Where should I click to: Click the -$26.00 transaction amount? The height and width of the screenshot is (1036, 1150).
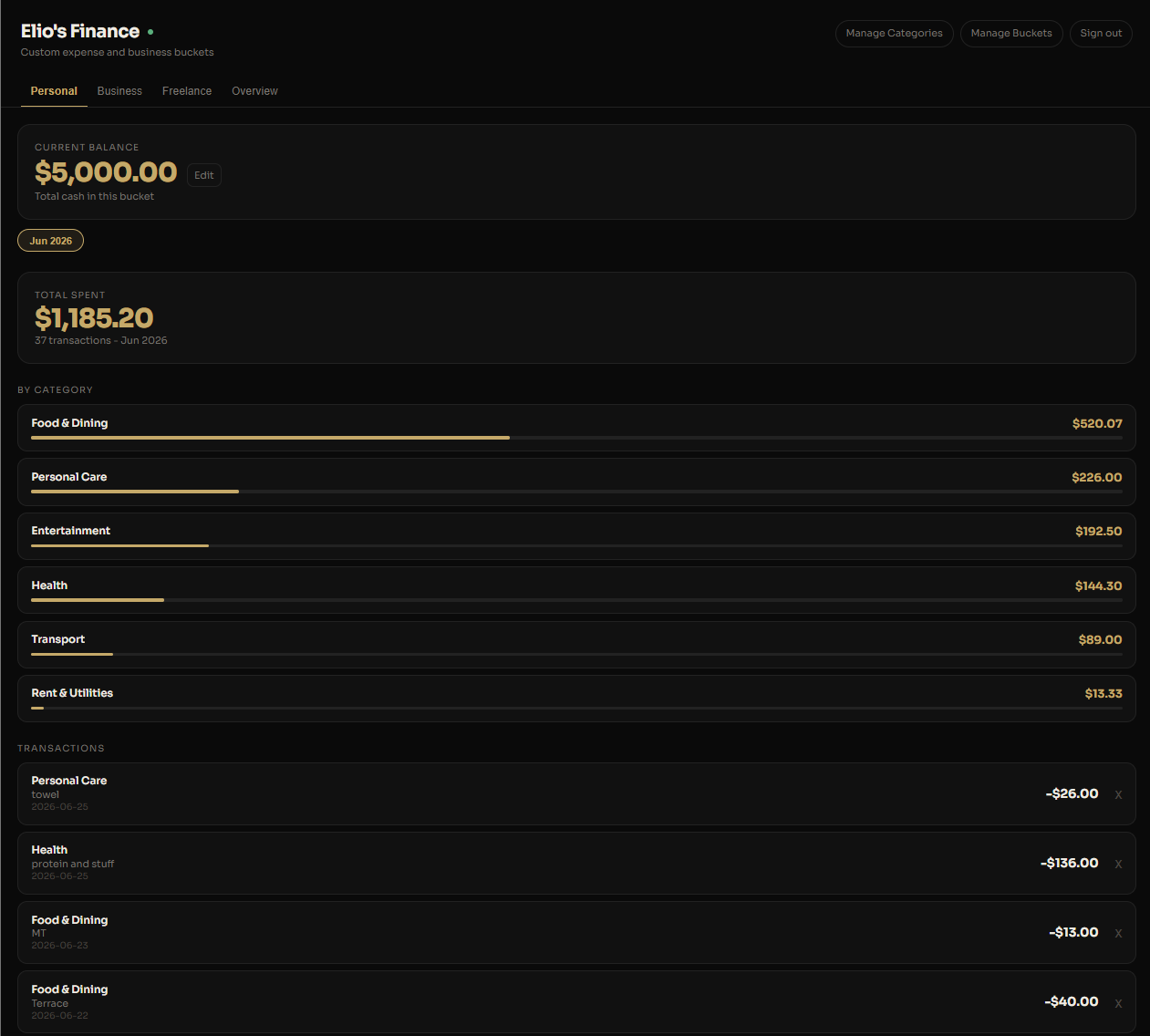pyautogui.click(x=1072, y=793)
